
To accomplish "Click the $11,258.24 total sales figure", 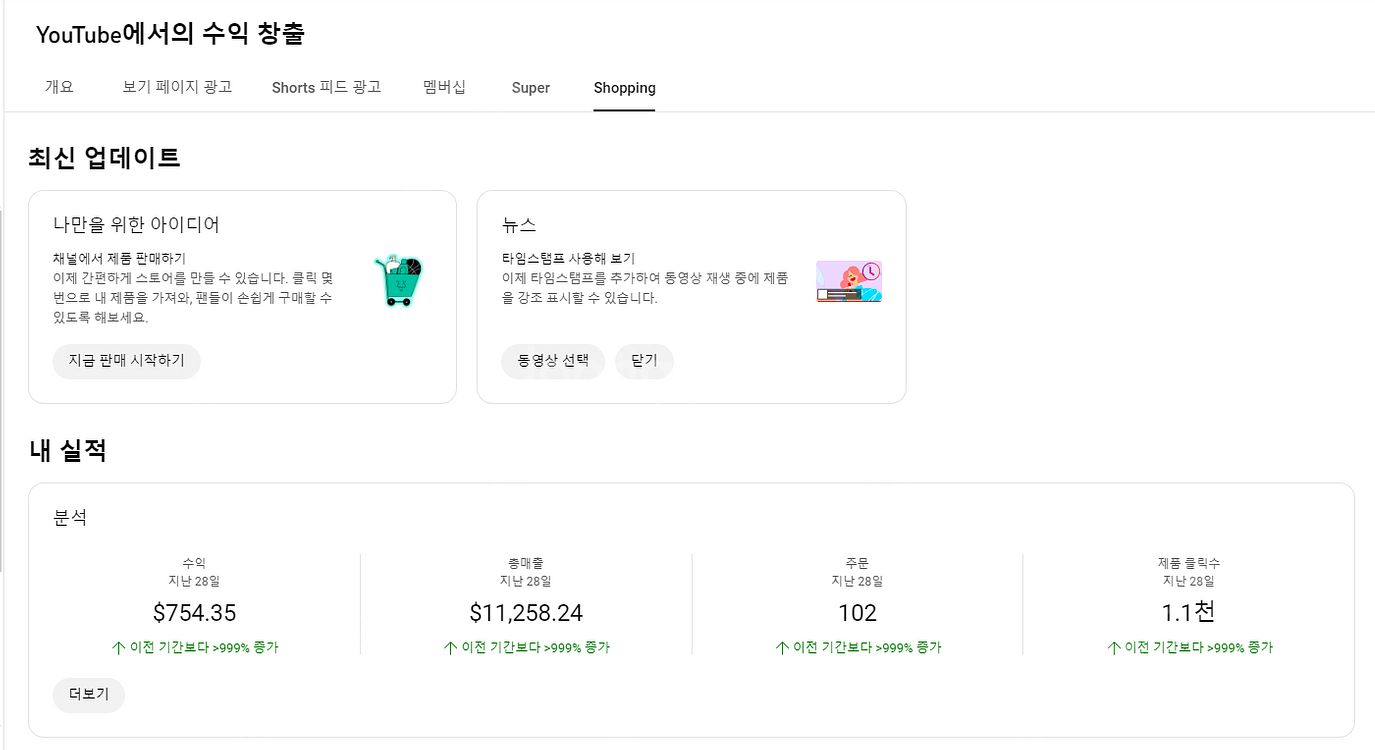I will (x=526, y=613).
